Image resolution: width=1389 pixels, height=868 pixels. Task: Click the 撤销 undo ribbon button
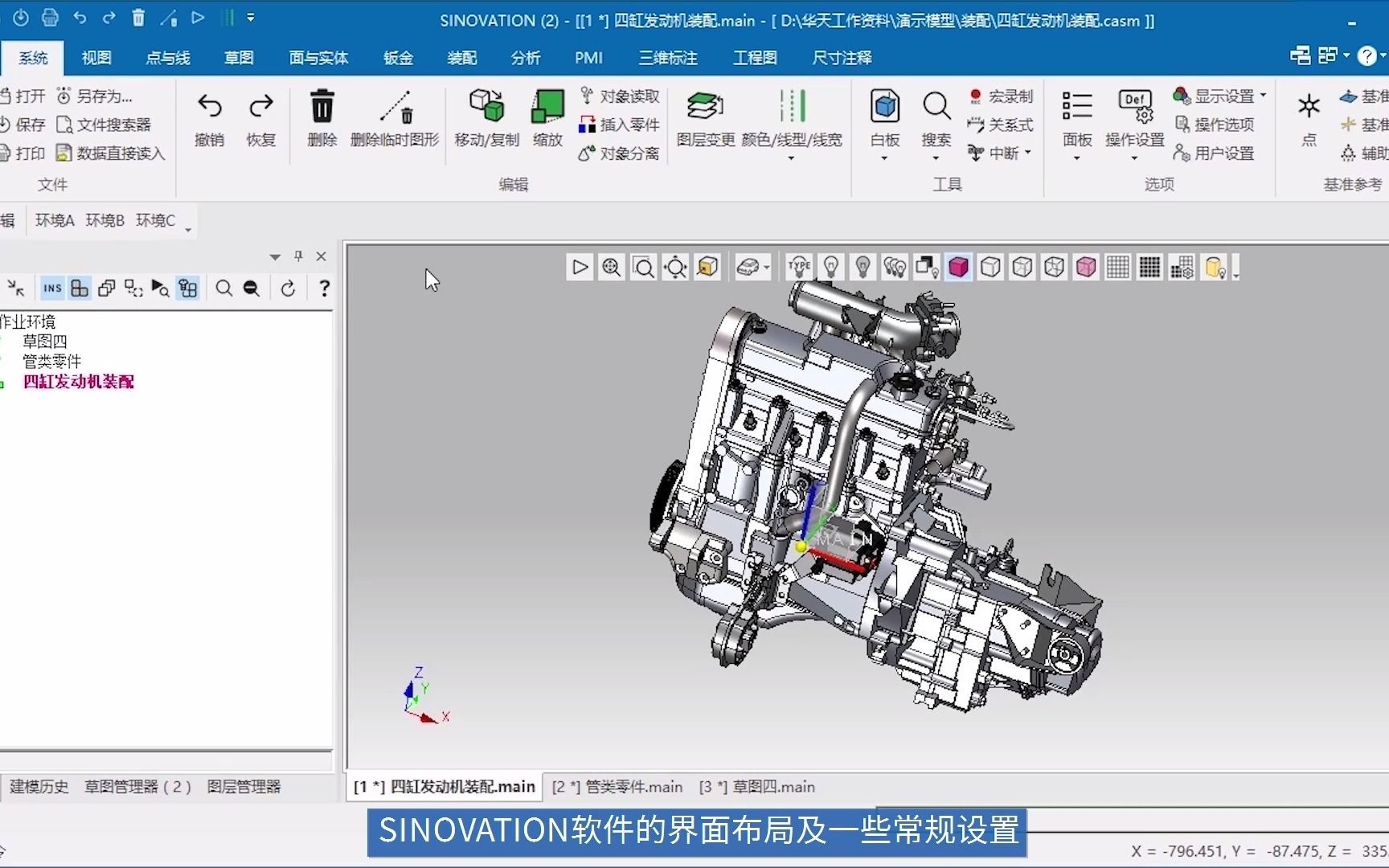(209, 119)
